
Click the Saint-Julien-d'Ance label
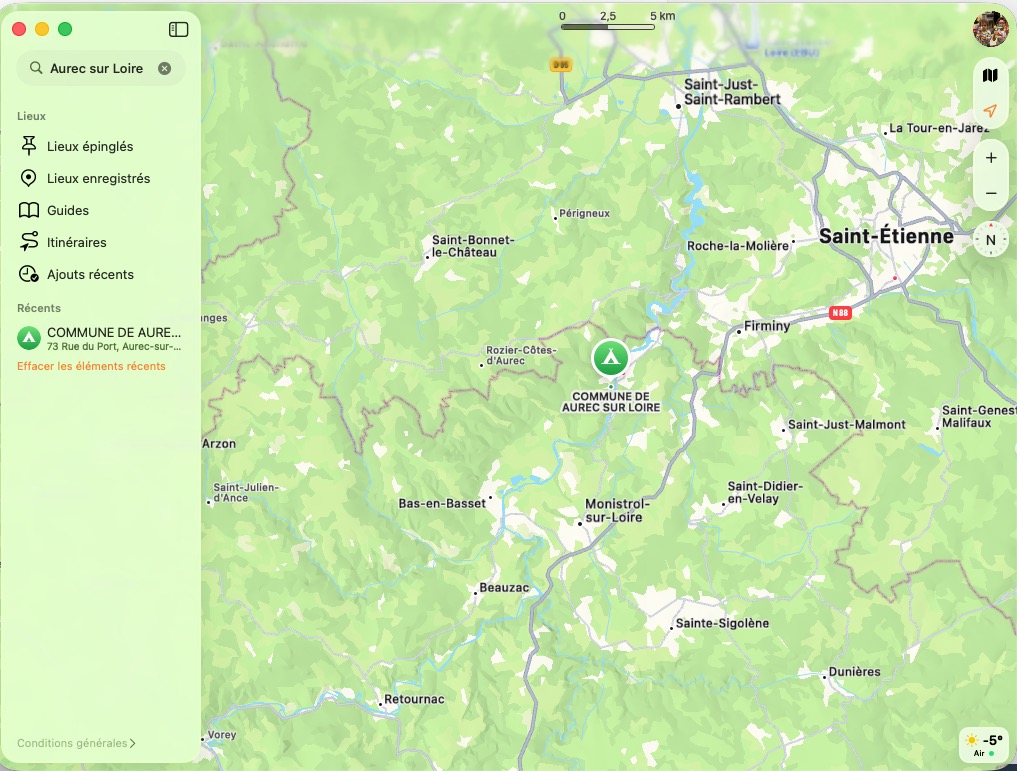pyautogui.click(x=246, y=493)
